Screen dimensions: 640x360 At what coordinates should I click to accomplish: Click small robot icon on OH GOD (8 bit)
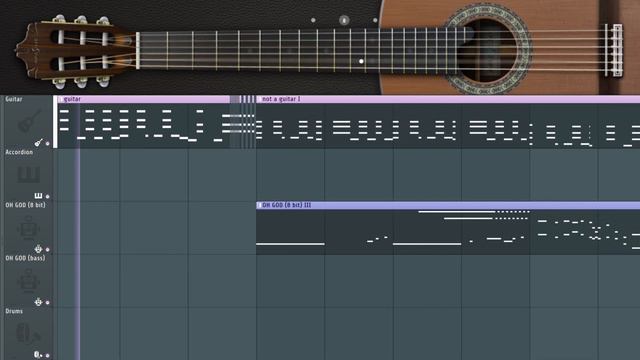click(x=38, y=249)
